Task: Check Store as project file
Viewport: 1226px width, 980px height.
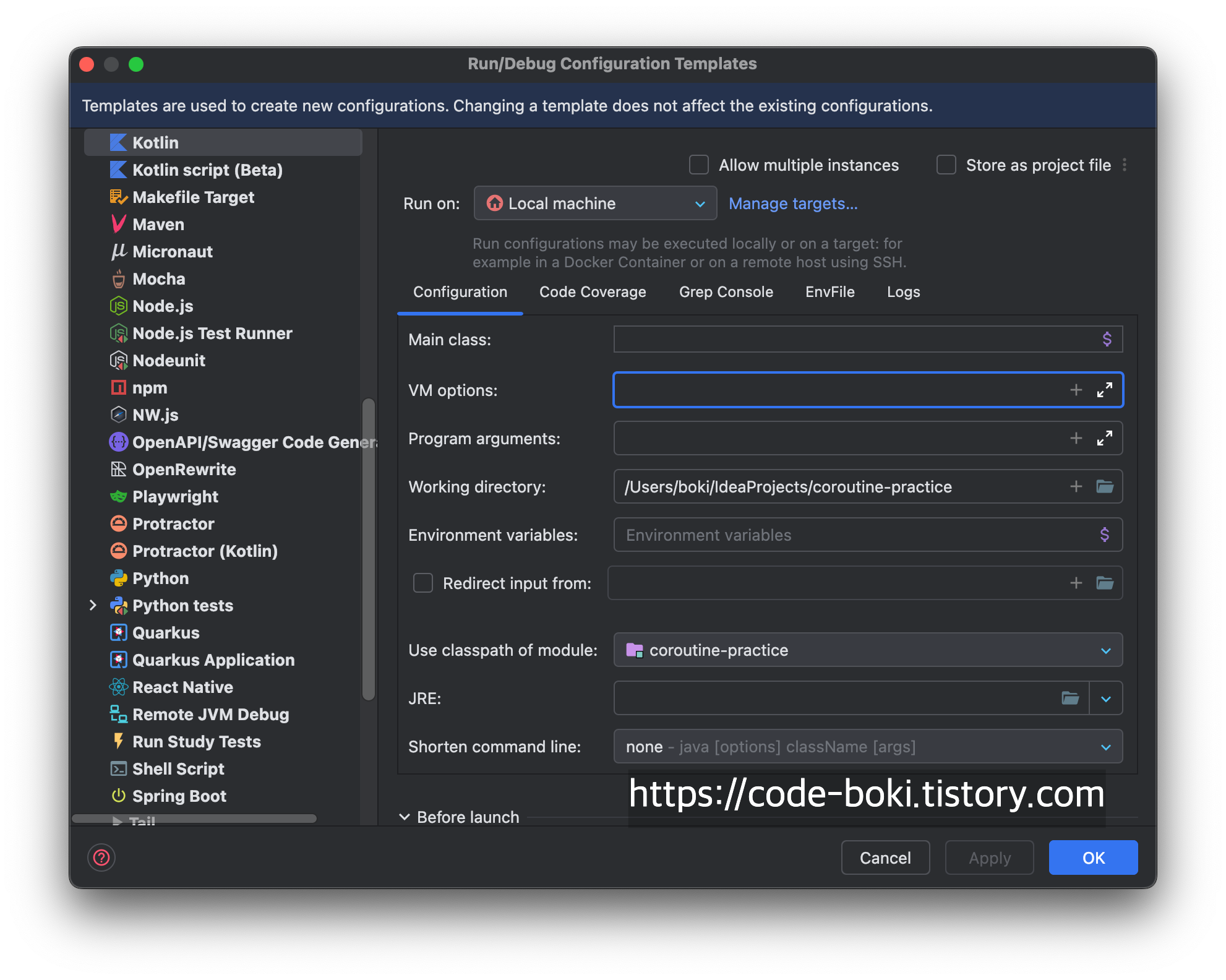Action: [946, 165]
